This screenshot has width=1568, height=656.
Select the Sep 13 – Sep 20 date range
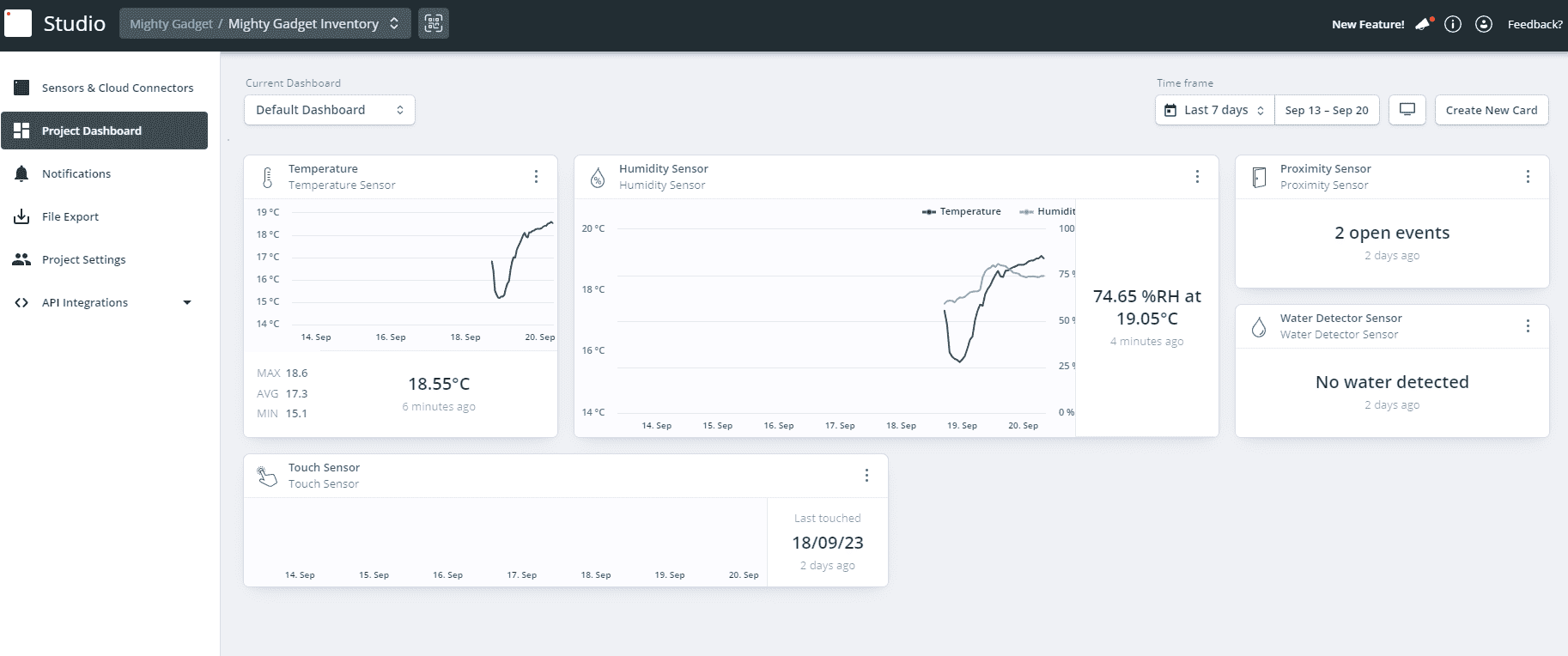tap(1326, 110)
